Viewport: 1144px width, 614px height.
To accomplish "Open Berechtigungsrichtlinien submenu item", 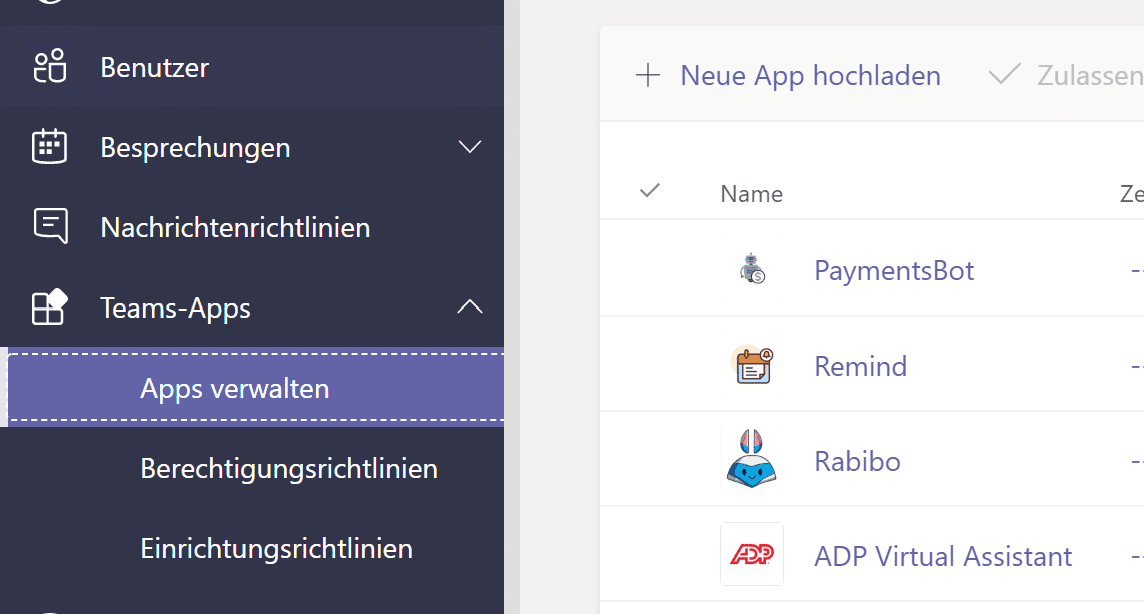I will [289, 468].
